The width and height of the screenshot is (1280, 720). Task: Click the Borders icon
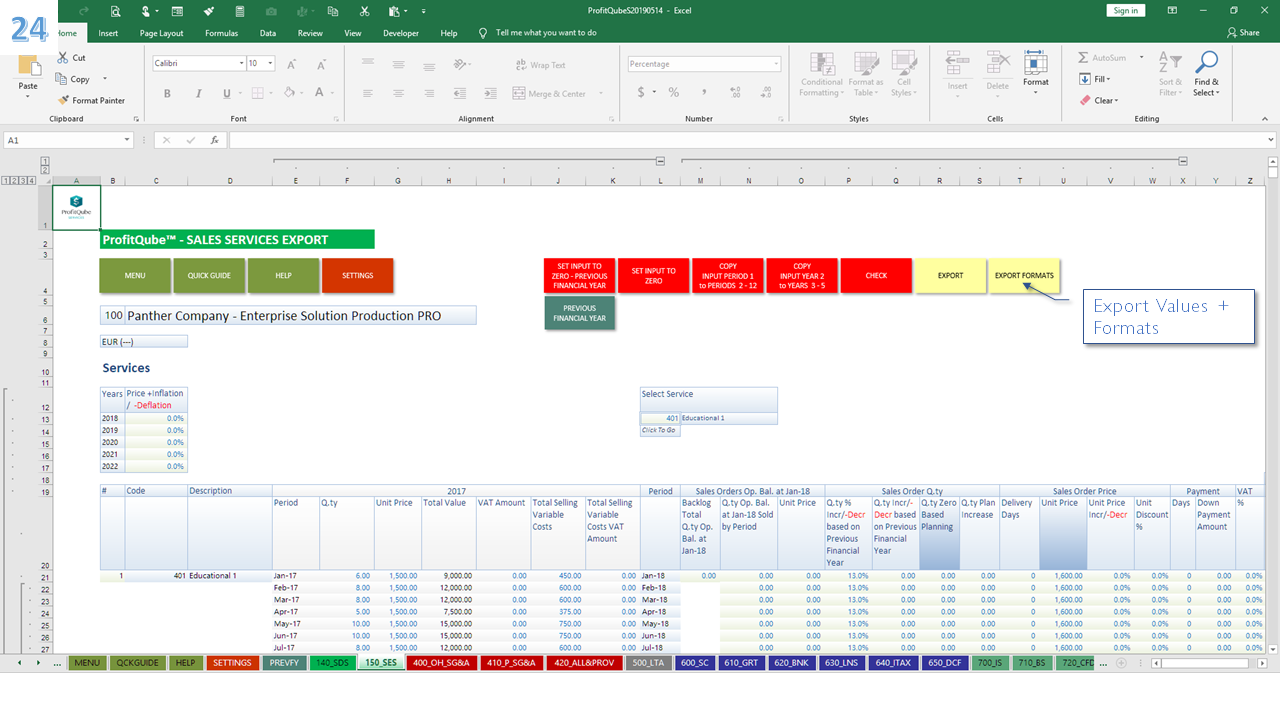click(x=257, y=93)
